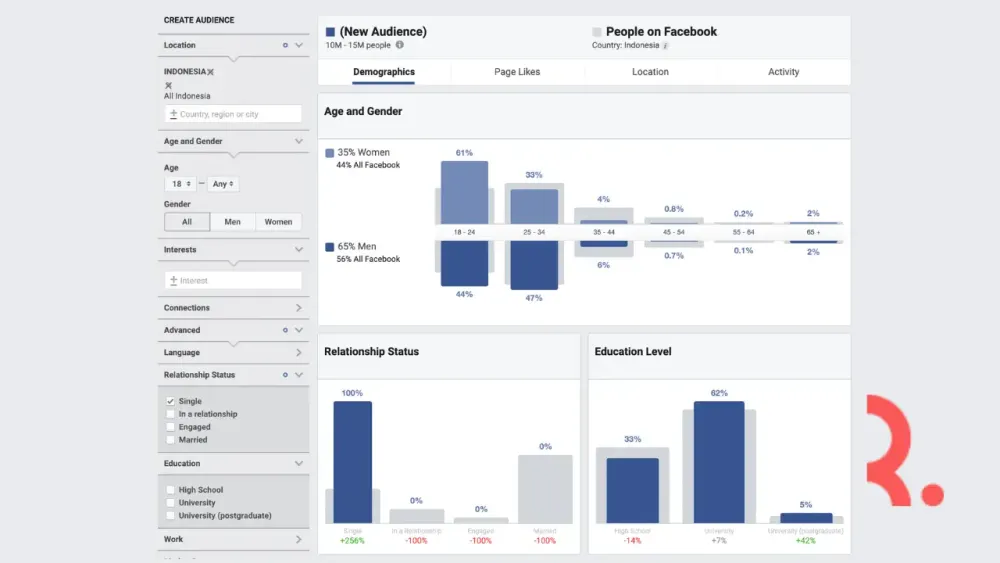The width and height of the screenshot is (1000, 563).
Task: Click the -14% value under High School
Action: point(632,541)
